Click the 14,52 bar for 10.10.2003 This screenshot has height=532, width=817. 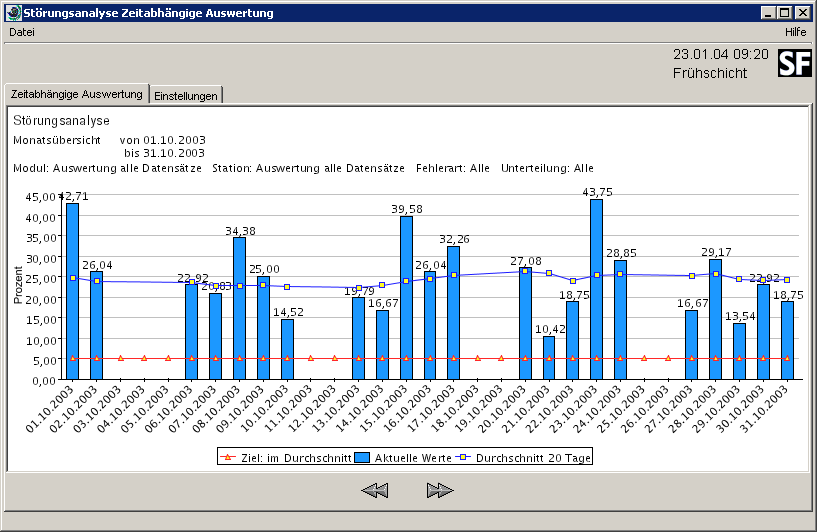[287, 350]
